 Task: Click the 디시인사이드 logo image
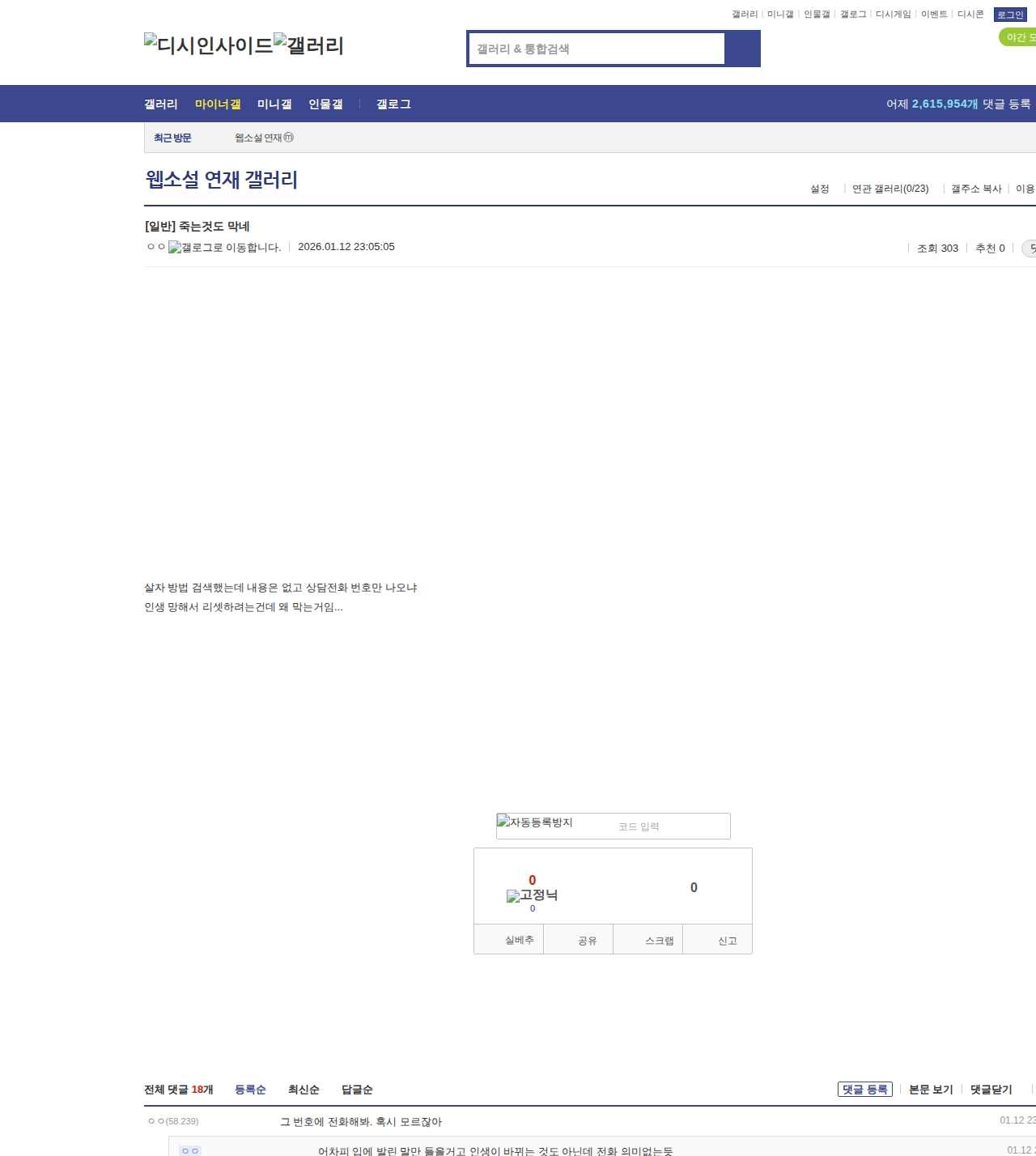pyautogui.click(x=209, y=45)
